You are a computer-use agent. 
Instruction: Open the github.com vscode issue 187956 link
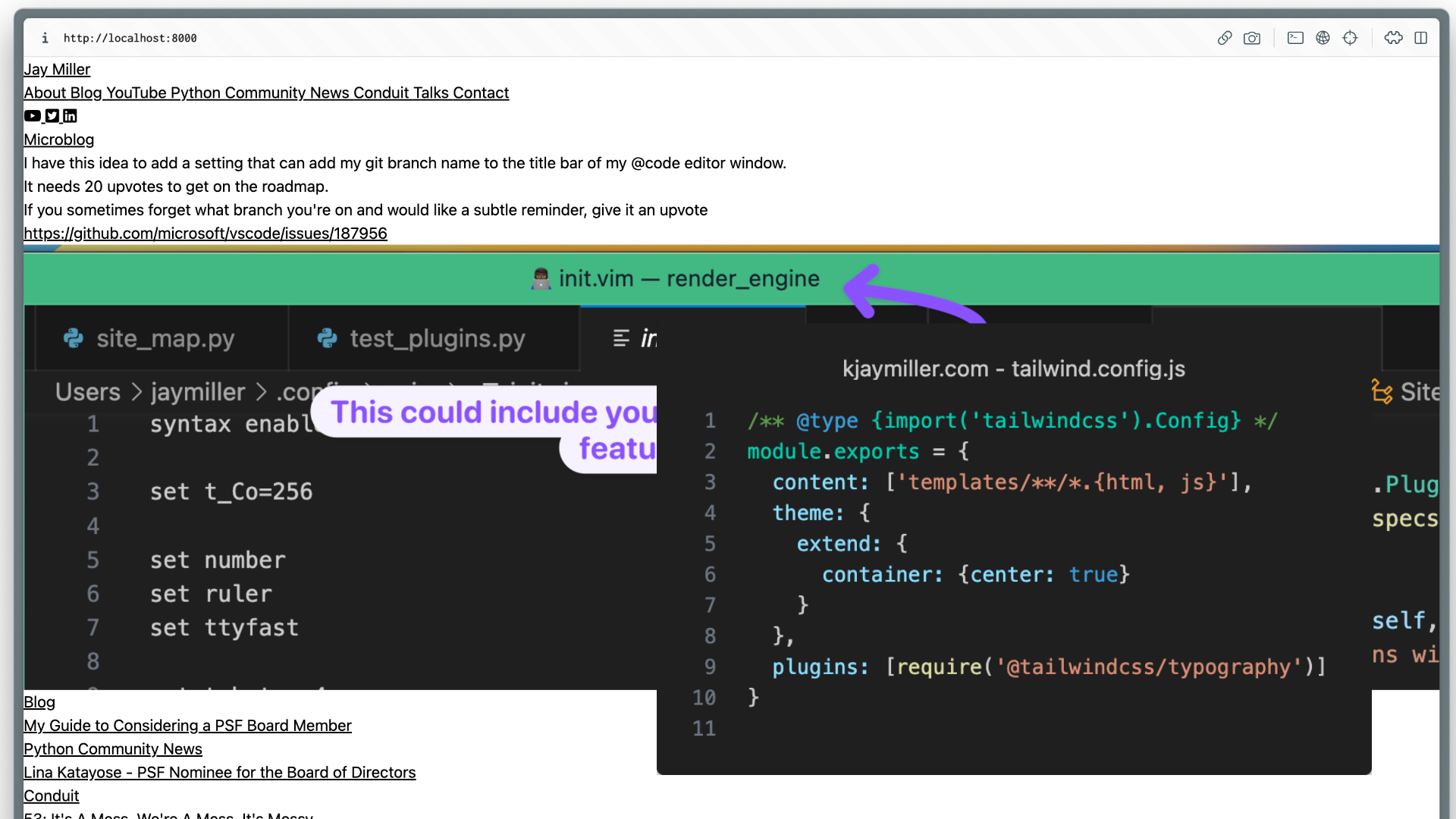click(x=206, y=234)
